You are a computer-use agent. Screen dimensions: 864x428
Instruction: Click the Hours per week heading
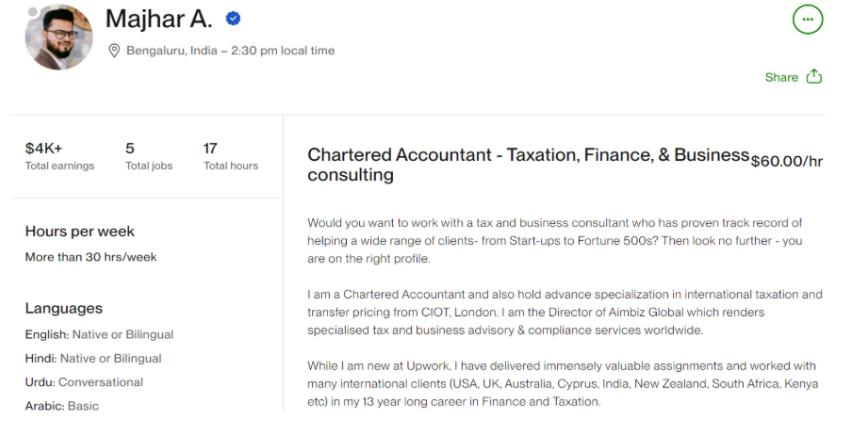(80, 231)
